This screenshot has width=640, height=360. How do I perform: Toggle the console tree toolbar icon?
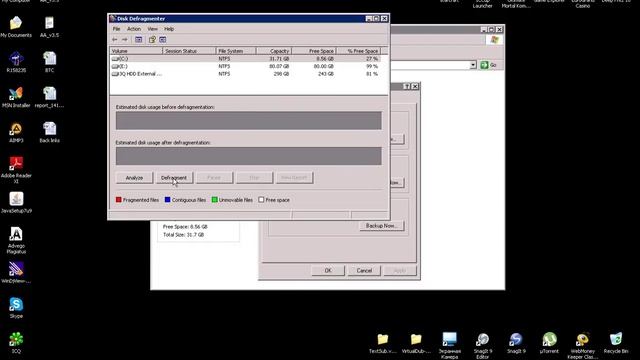click(x=139, y=40)
